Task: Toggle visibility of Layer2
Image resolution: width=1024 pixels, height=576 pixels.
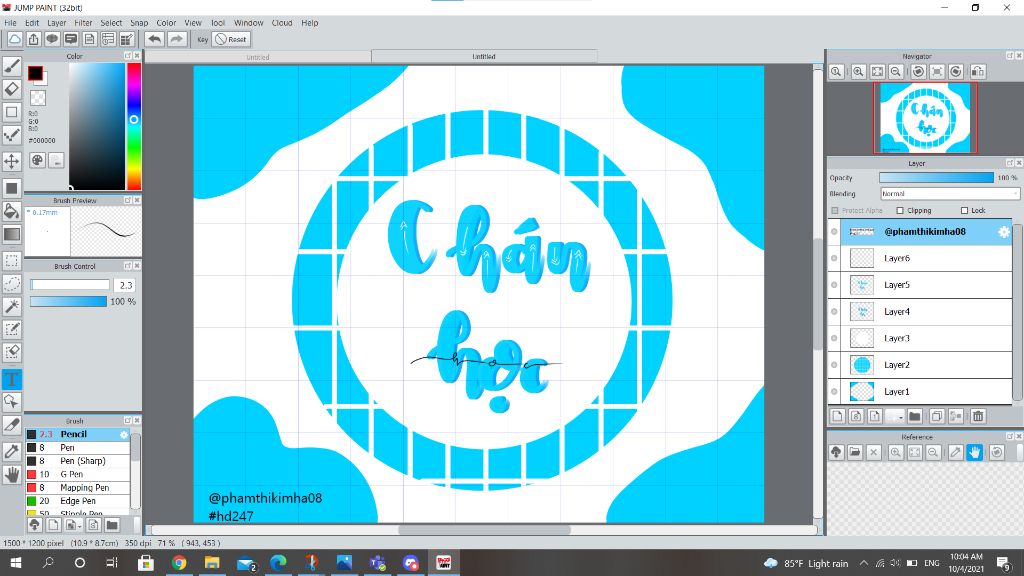Action: tap(834, 365)
